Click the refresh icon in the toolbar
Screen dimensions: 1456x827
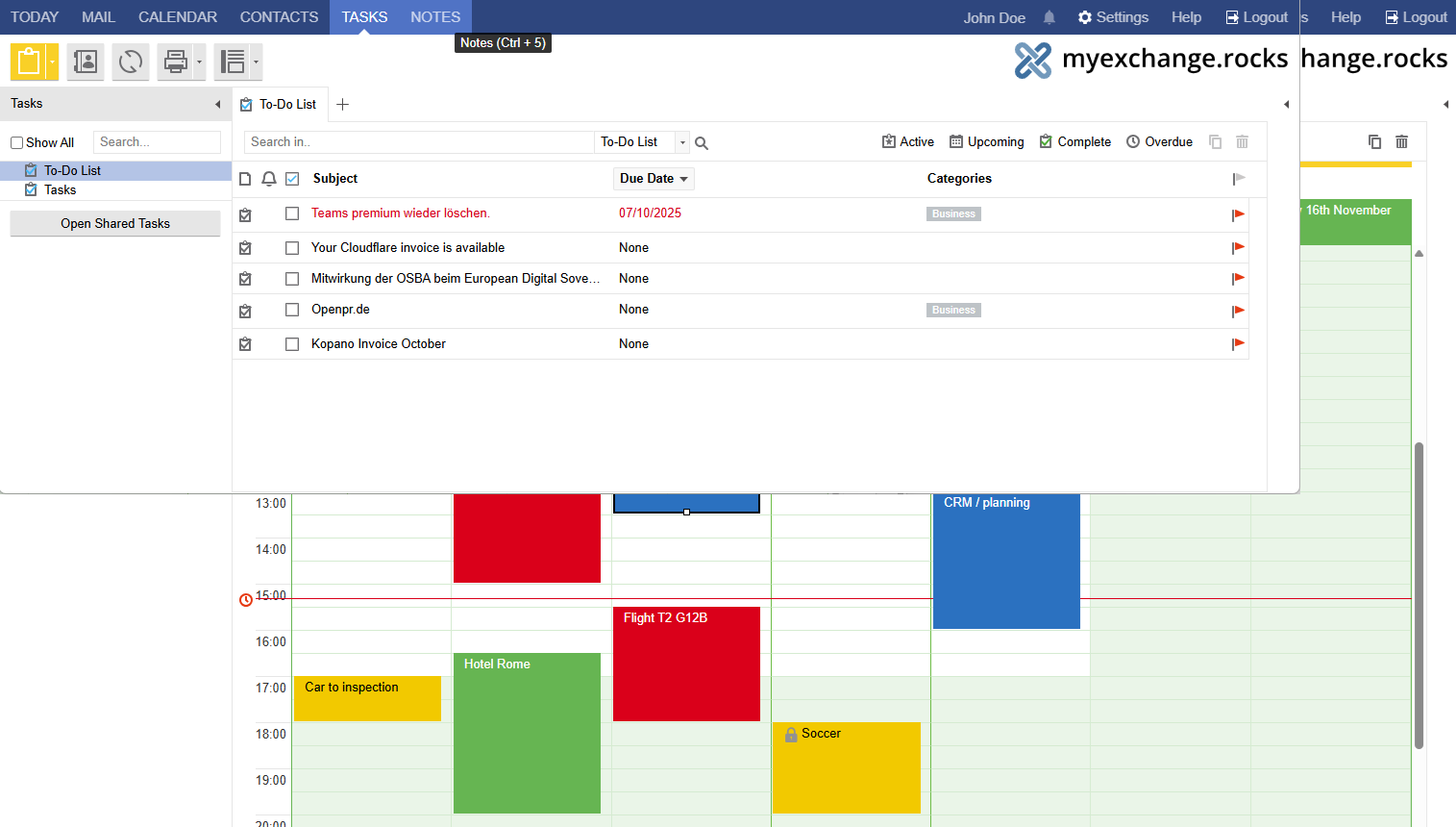pos(131,62)
